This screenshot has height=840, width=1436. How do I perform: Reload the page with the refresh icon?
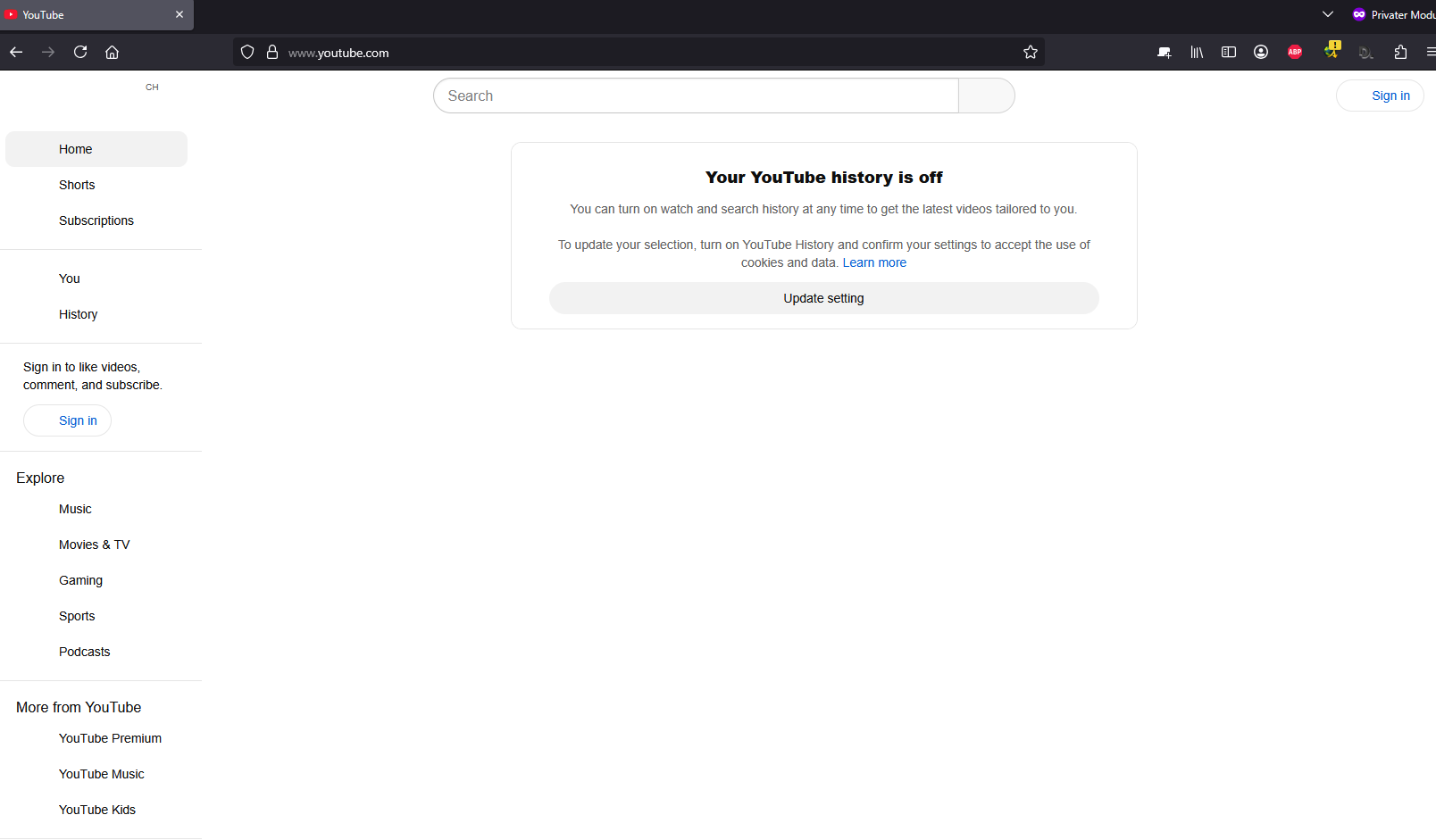pos(80,52)
